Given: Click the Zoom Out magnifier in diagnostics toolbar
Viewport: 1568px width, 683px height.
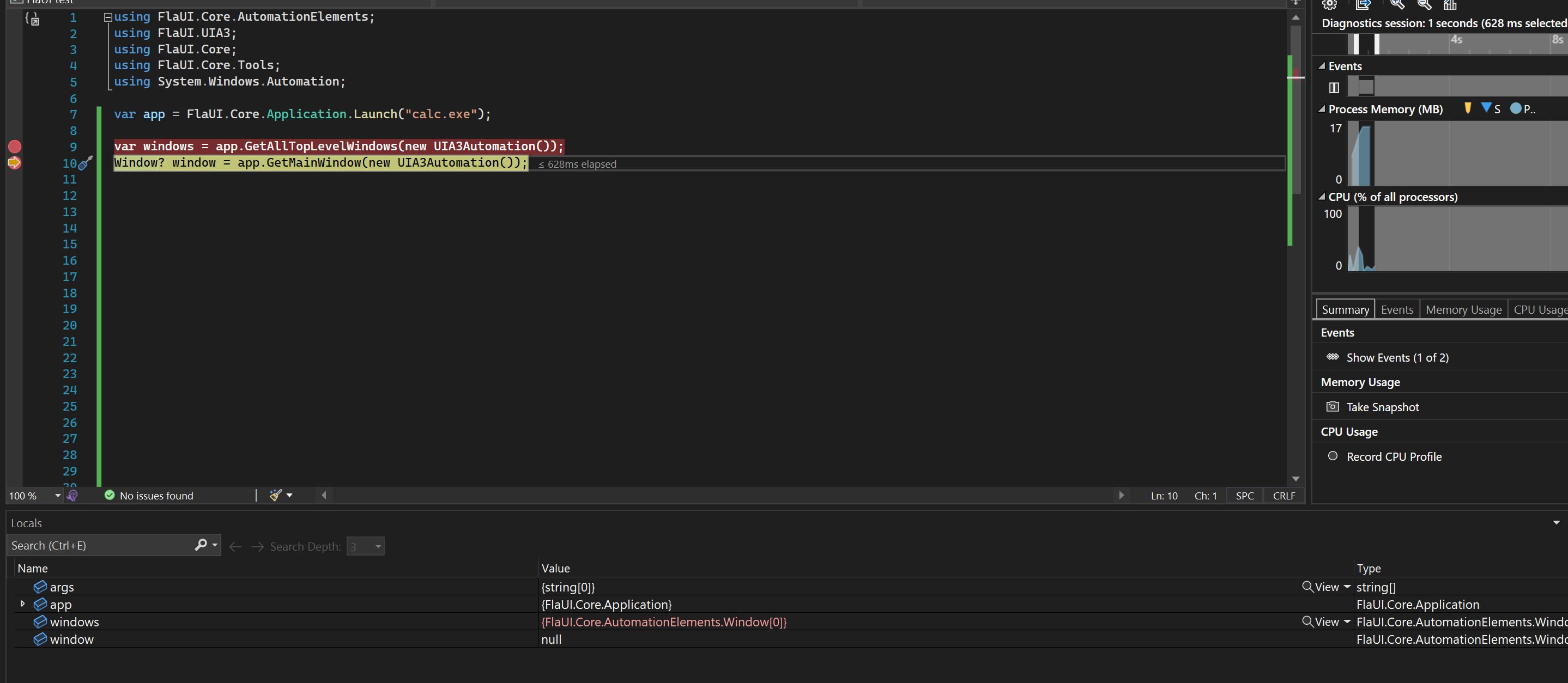Looking at the screenshot, I should [x=1424, y=4].
